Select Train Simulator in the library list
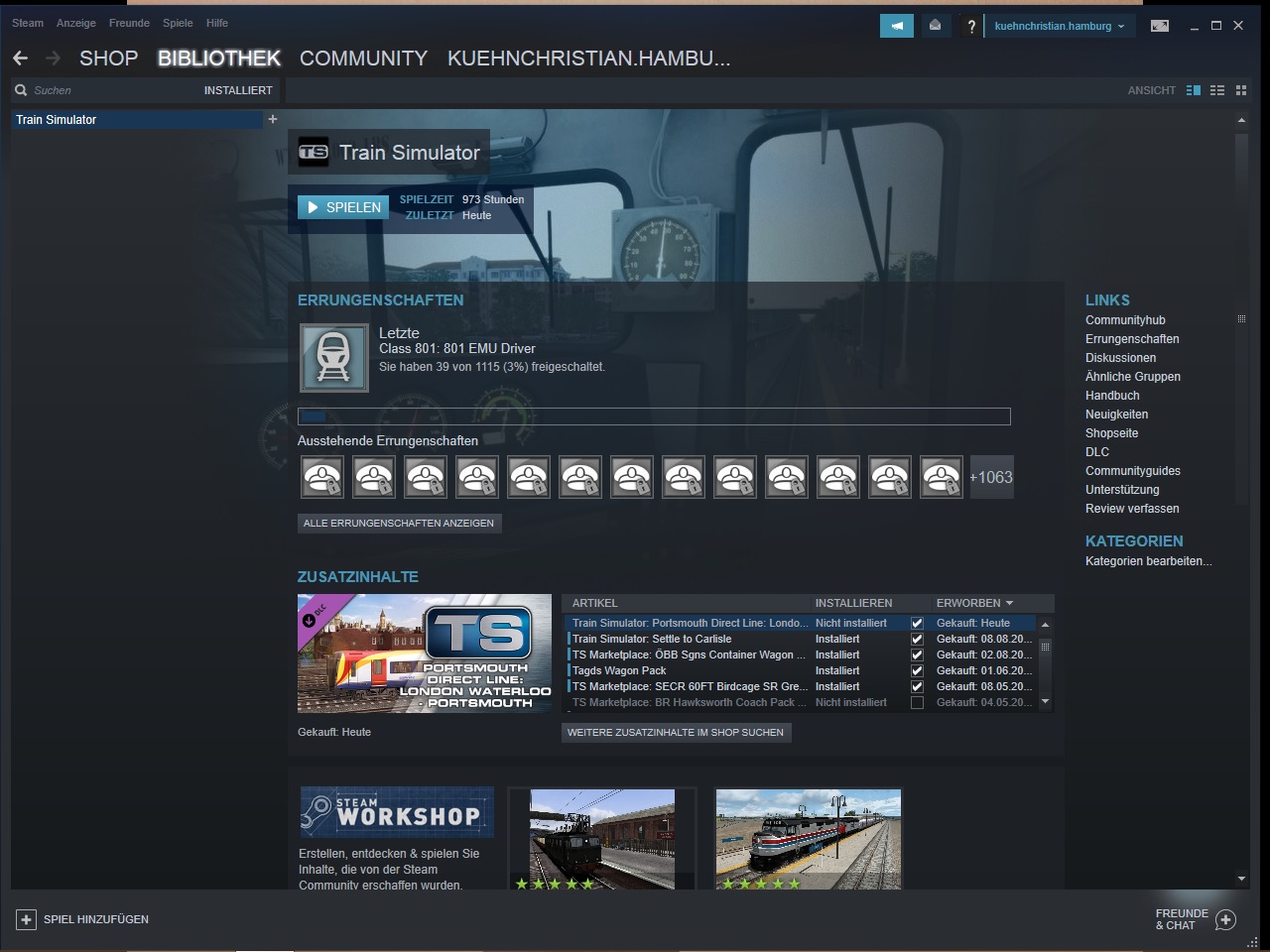1270x952 pixels. click(137, 119)
